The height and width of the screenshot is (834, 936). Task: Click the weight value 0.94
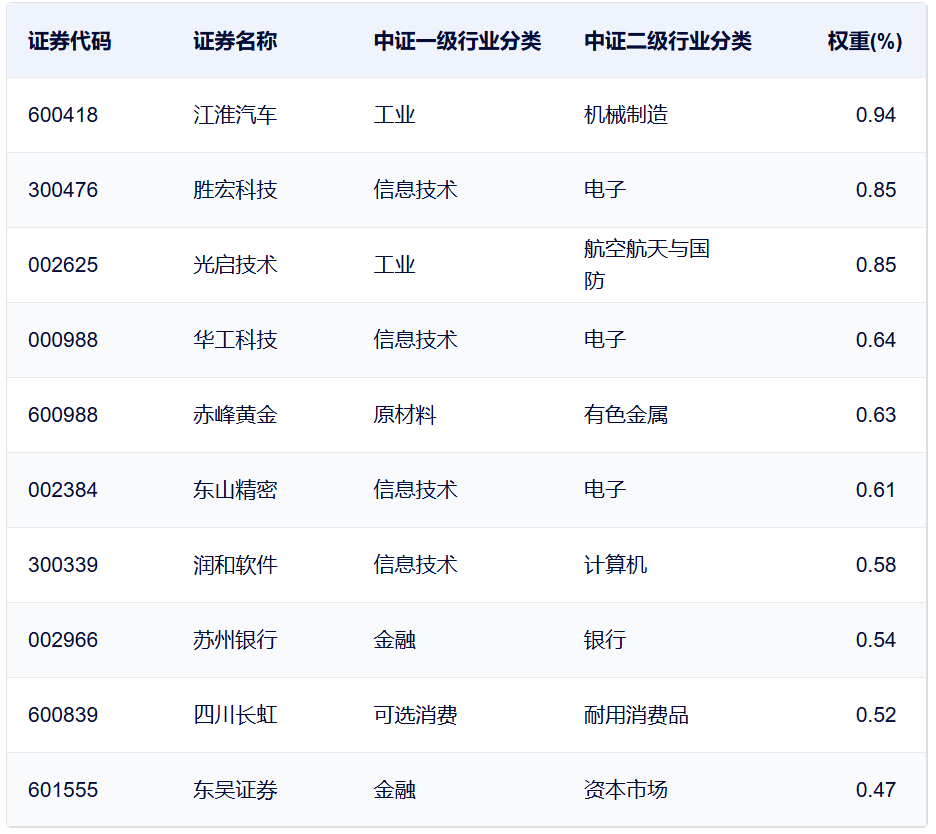point(875,115)
